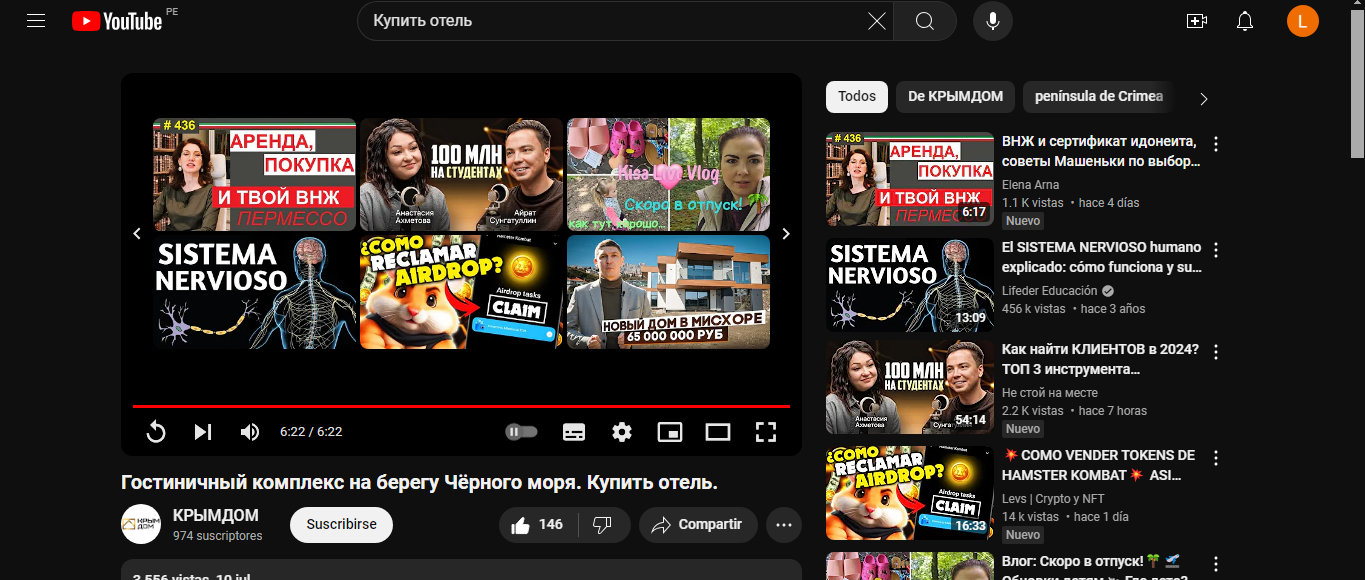This screenshot has width=1365, height=580.
Task: Open more options for Влог: Скоро в отпуск
Action: point(1216,563)
